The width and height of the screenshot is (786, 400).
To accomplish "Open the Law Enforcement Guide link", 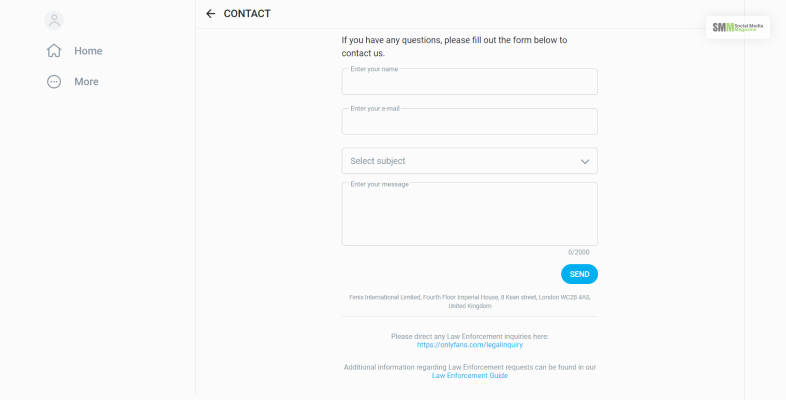I will click(470, 376).
